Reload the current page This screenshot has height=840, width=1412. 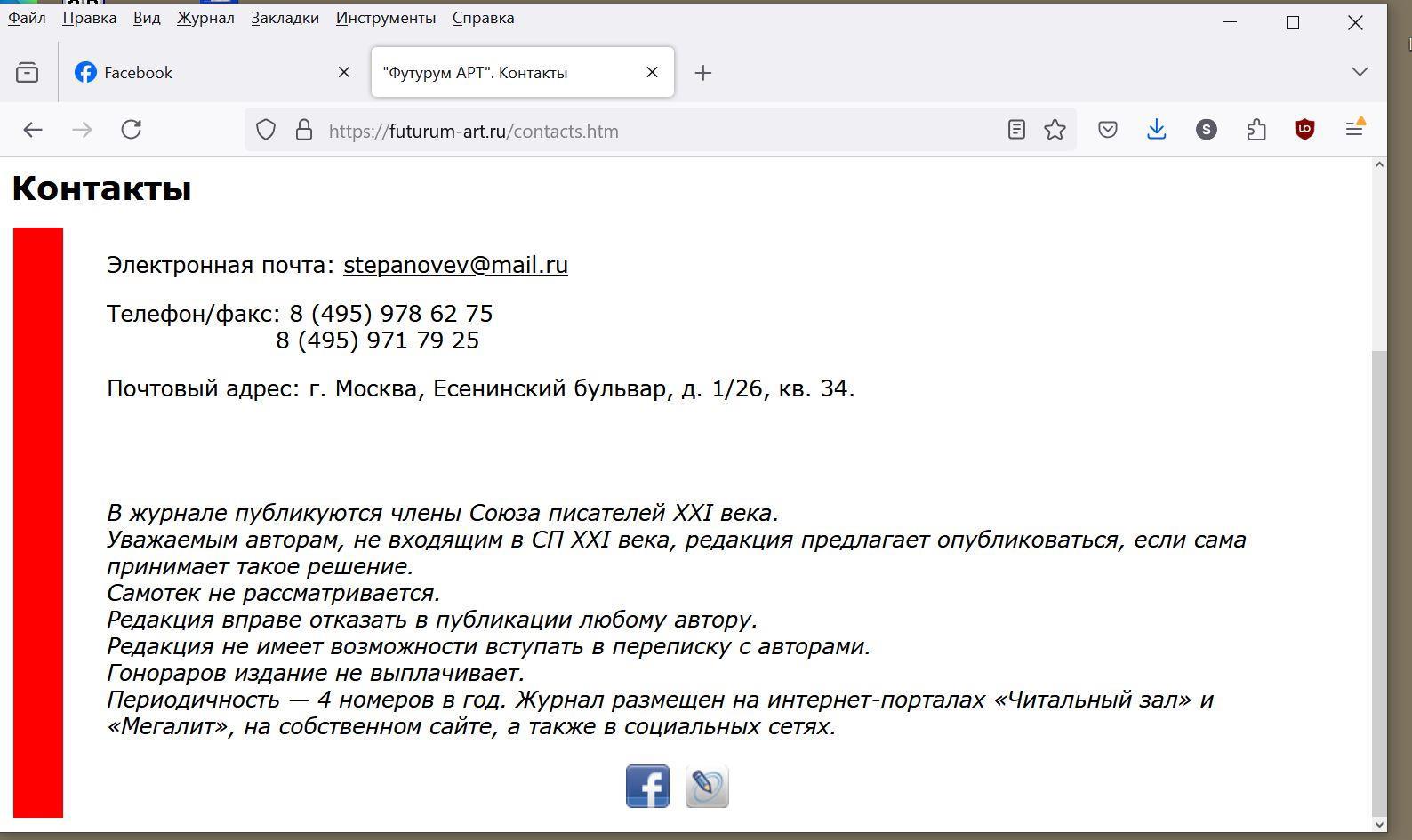click(x=132, y=130)
